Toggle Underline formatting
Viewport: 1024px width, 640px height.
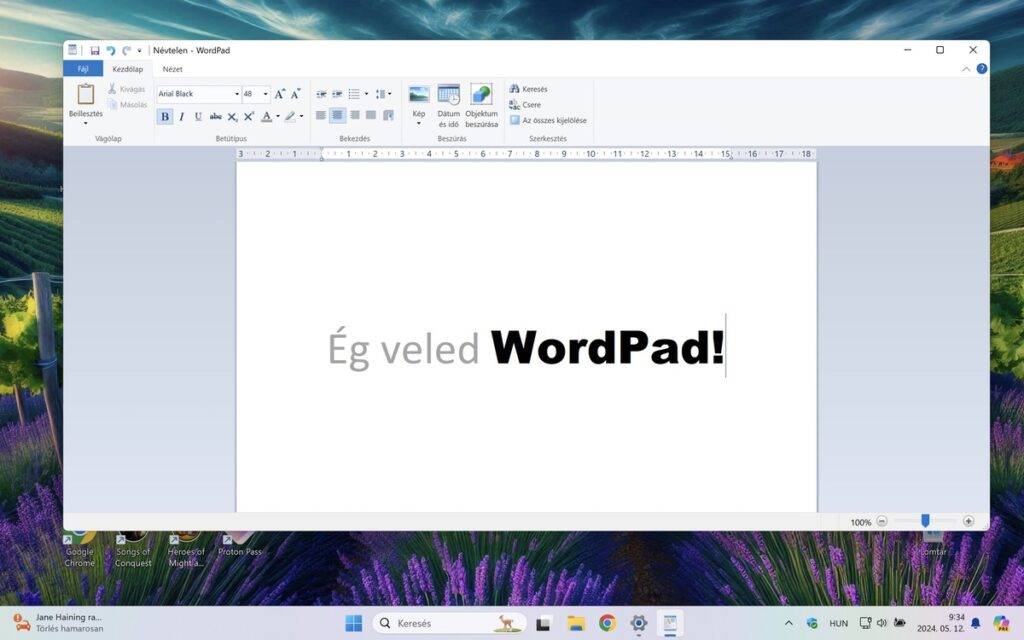tap(198, 117)
